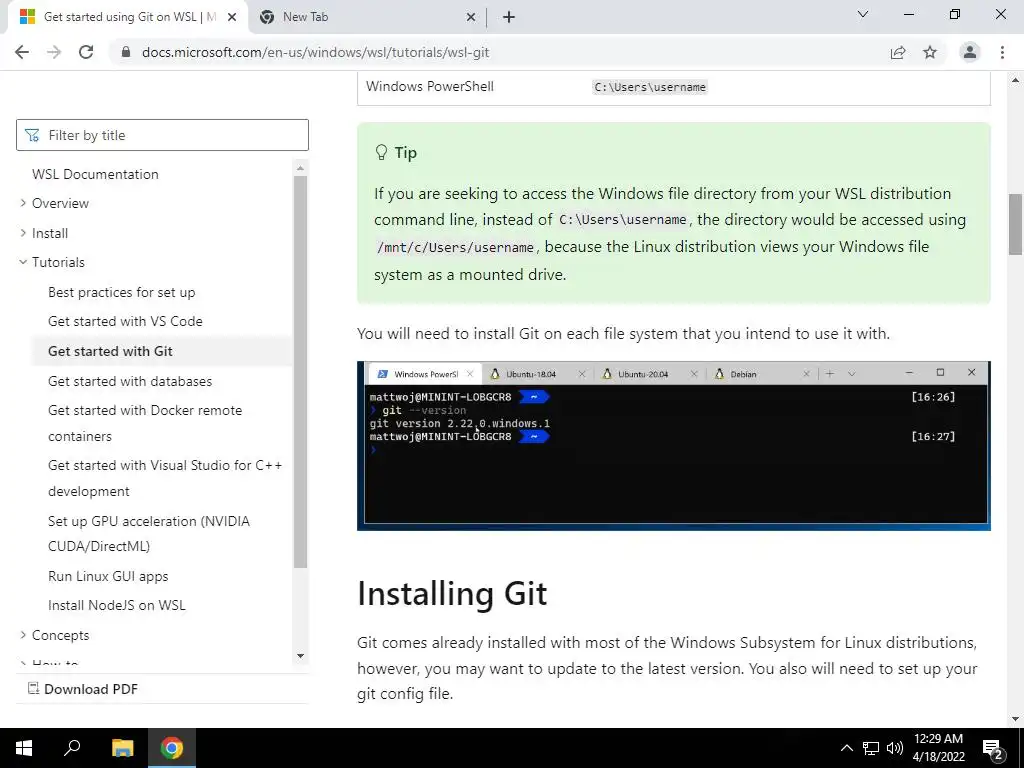The height and width of the screenshot is (768, 1024).
Task: Reload the current page
Action: 86,52
